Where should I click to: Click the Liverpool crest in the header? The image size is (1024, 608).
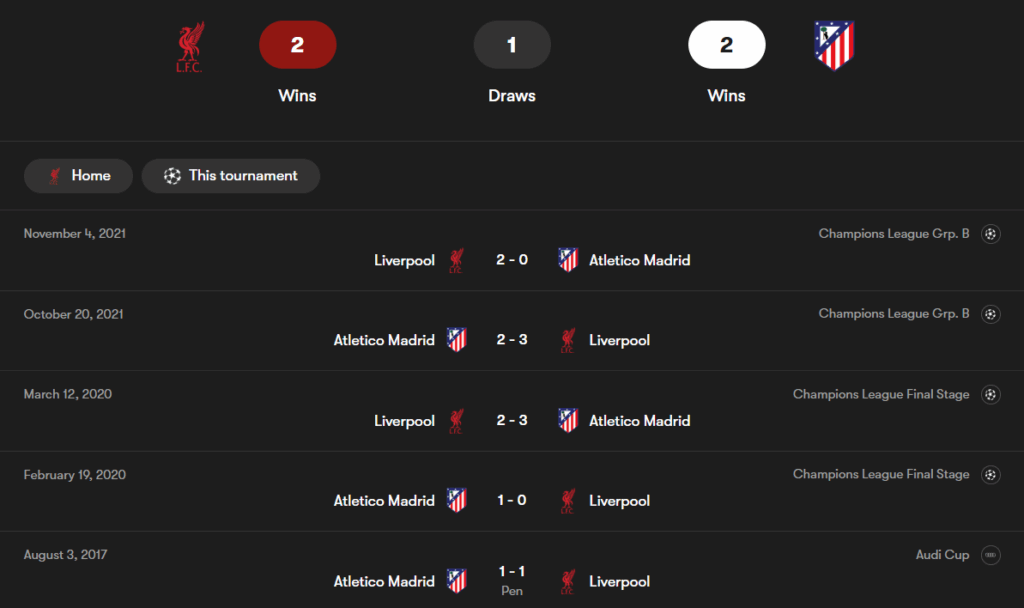pyautogui.click(x=190, y=46)
